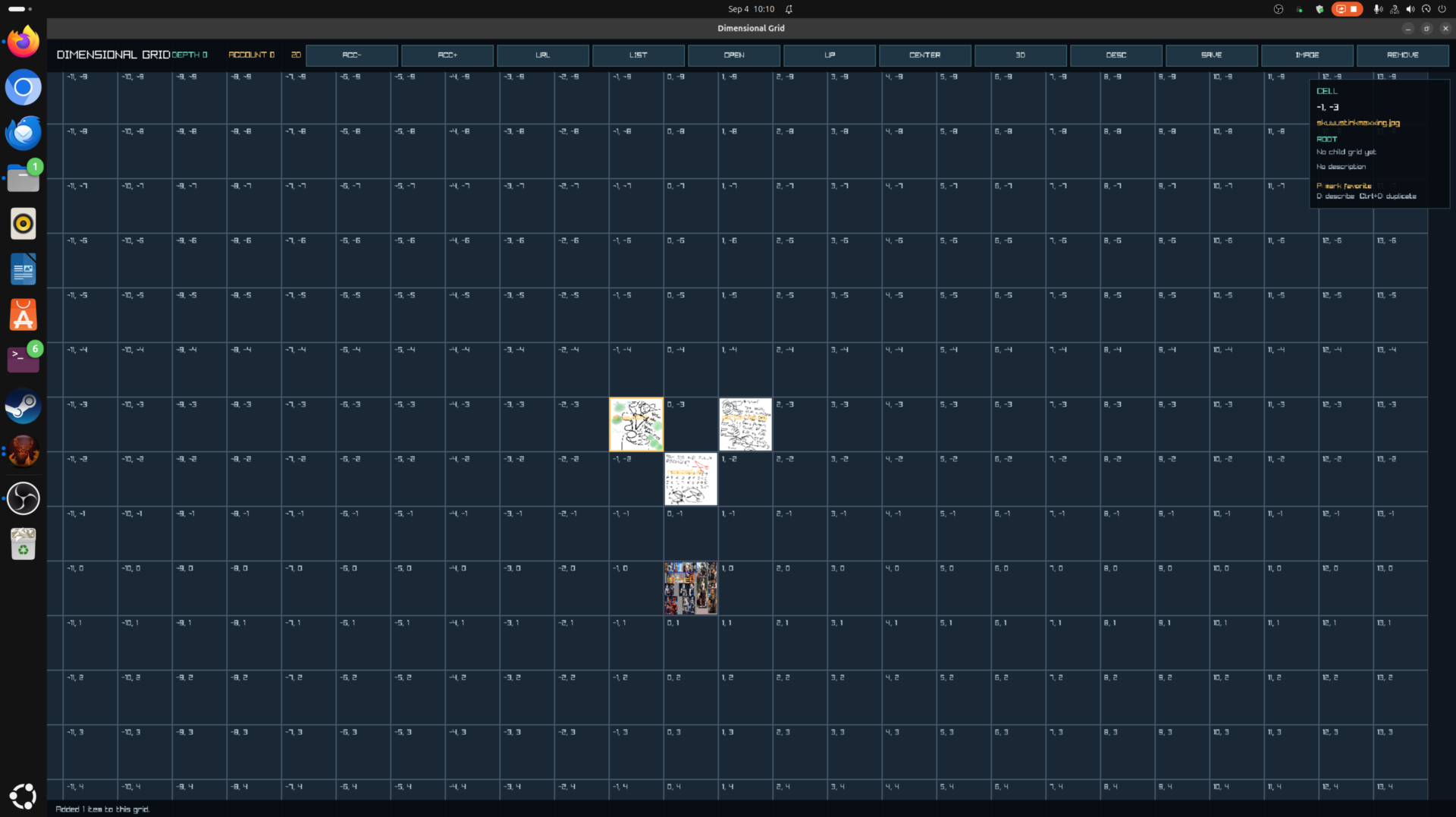
Task: Go UP one grid level
Action: click(x=830, y=55)
